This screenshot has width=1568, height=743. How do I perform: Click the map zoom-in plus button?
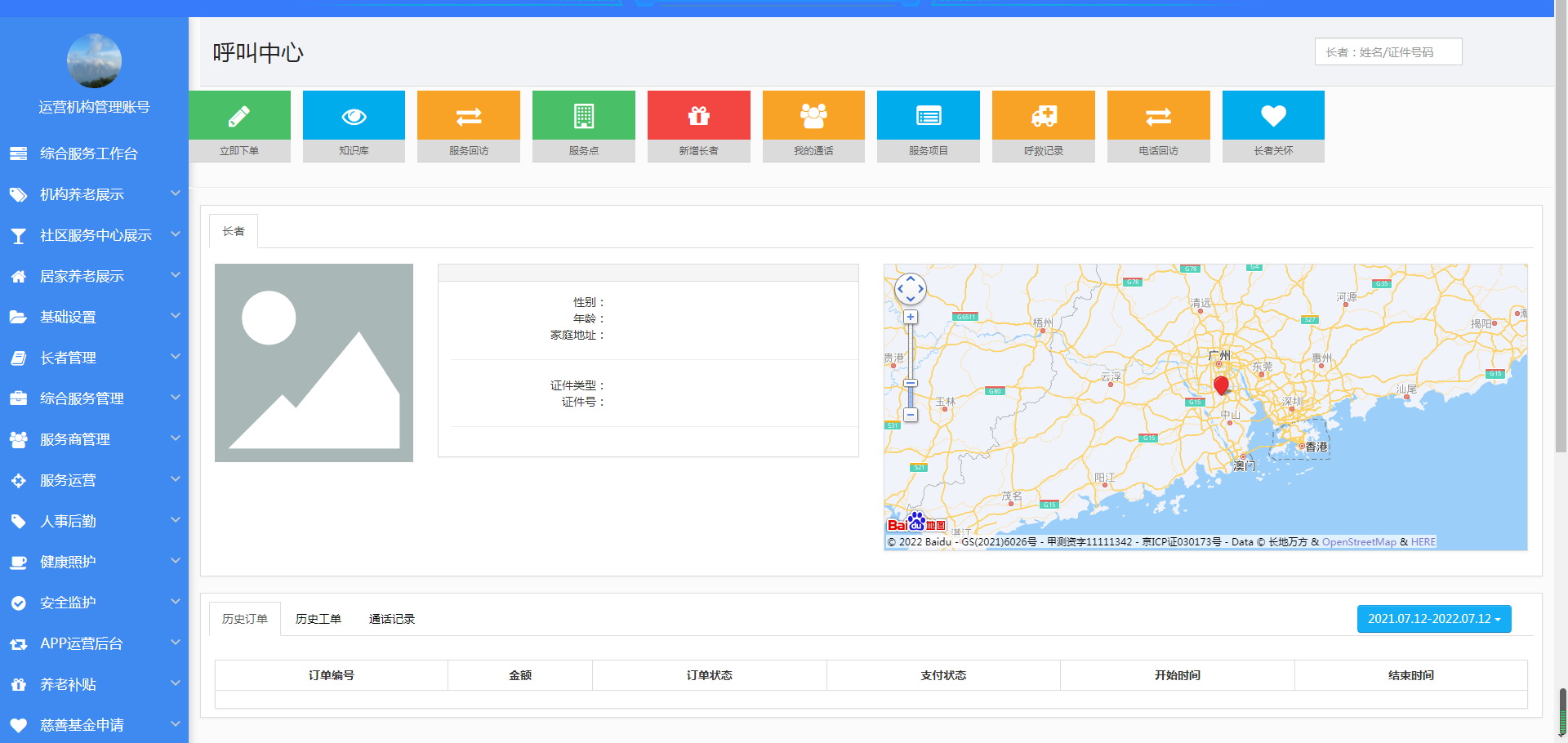pyautogui.click(x=911, y=317)
